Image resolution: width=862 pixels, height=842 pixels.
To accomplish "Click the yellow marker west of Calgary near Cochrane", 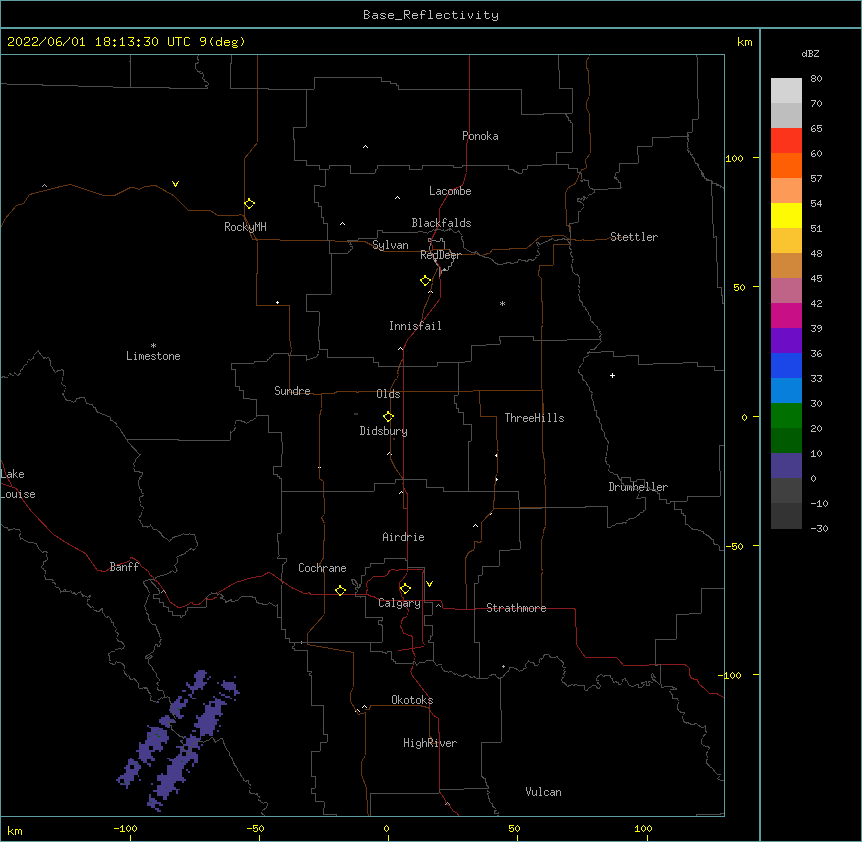I will pos(340,590).
